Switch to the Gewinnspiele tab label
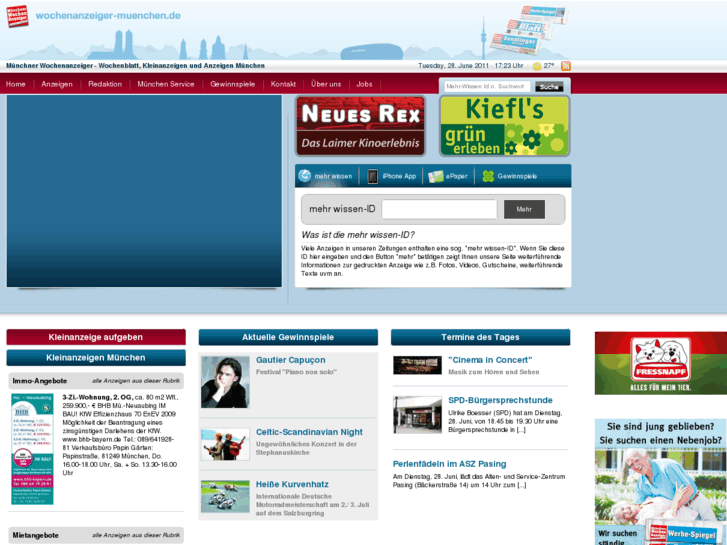727x545 pixels. [517, 176]
